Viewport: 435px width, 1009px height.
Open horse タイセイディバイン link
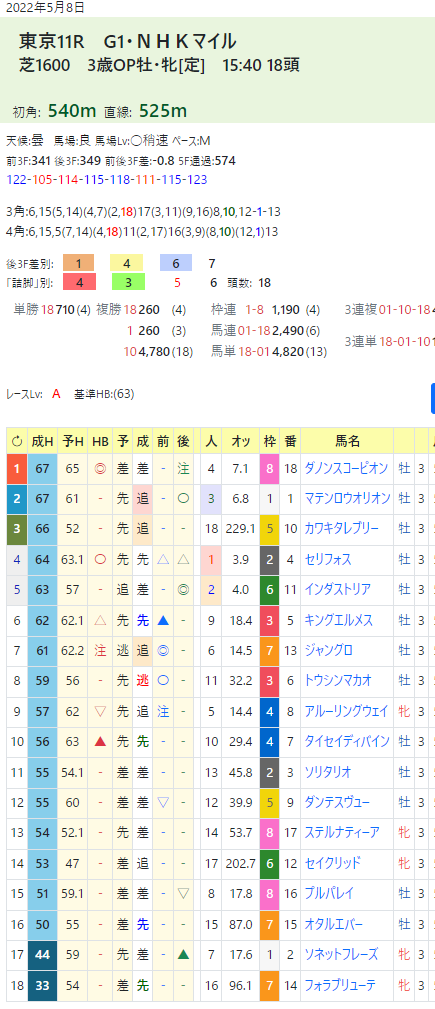[347, 741]
